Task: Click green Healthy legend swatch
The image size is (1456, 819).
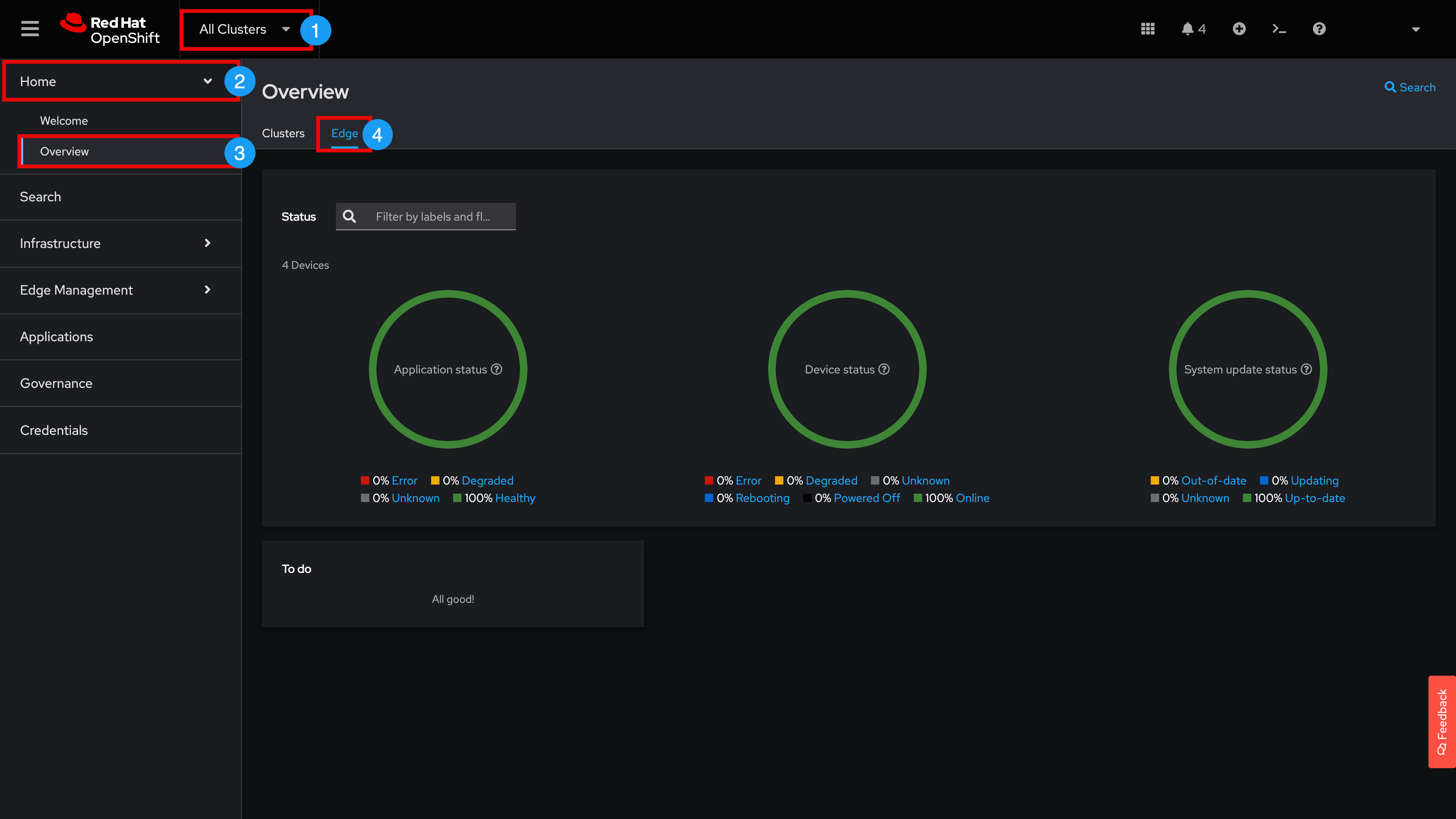Action: point(457,498)
